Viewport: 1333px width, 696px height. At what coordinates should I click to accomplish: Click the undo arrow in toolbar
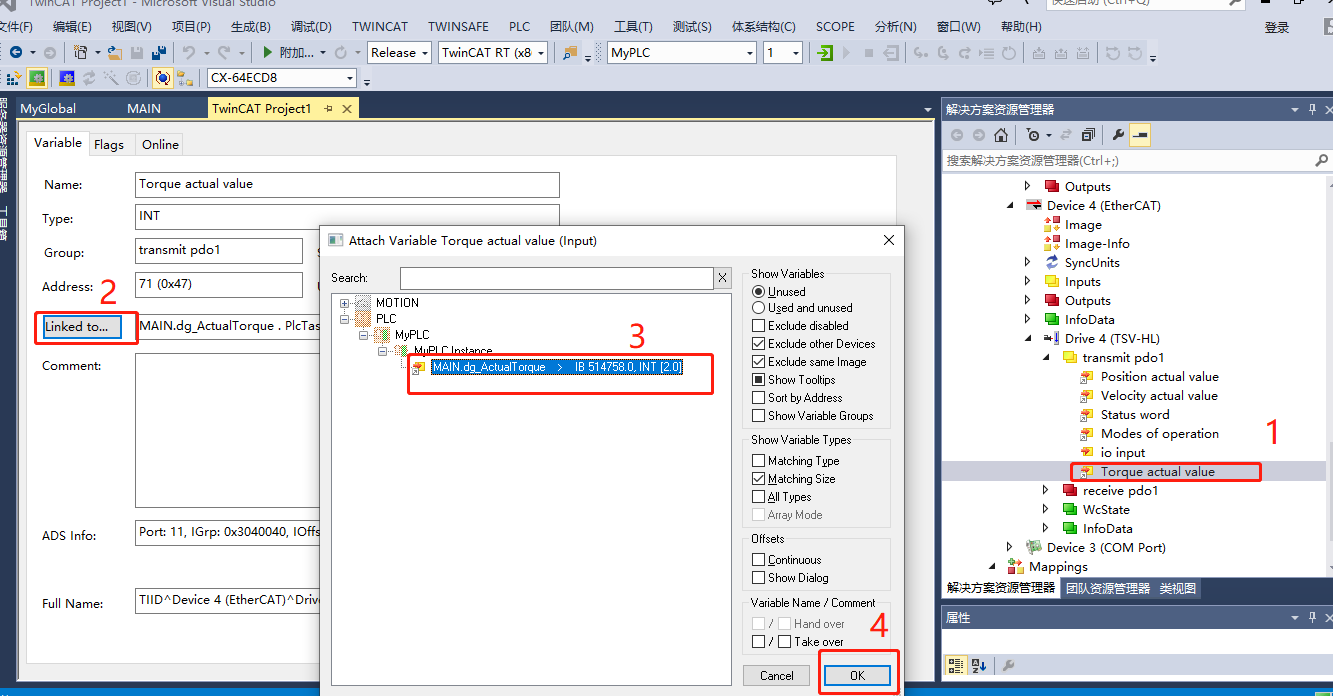click(x=188, y=52)
